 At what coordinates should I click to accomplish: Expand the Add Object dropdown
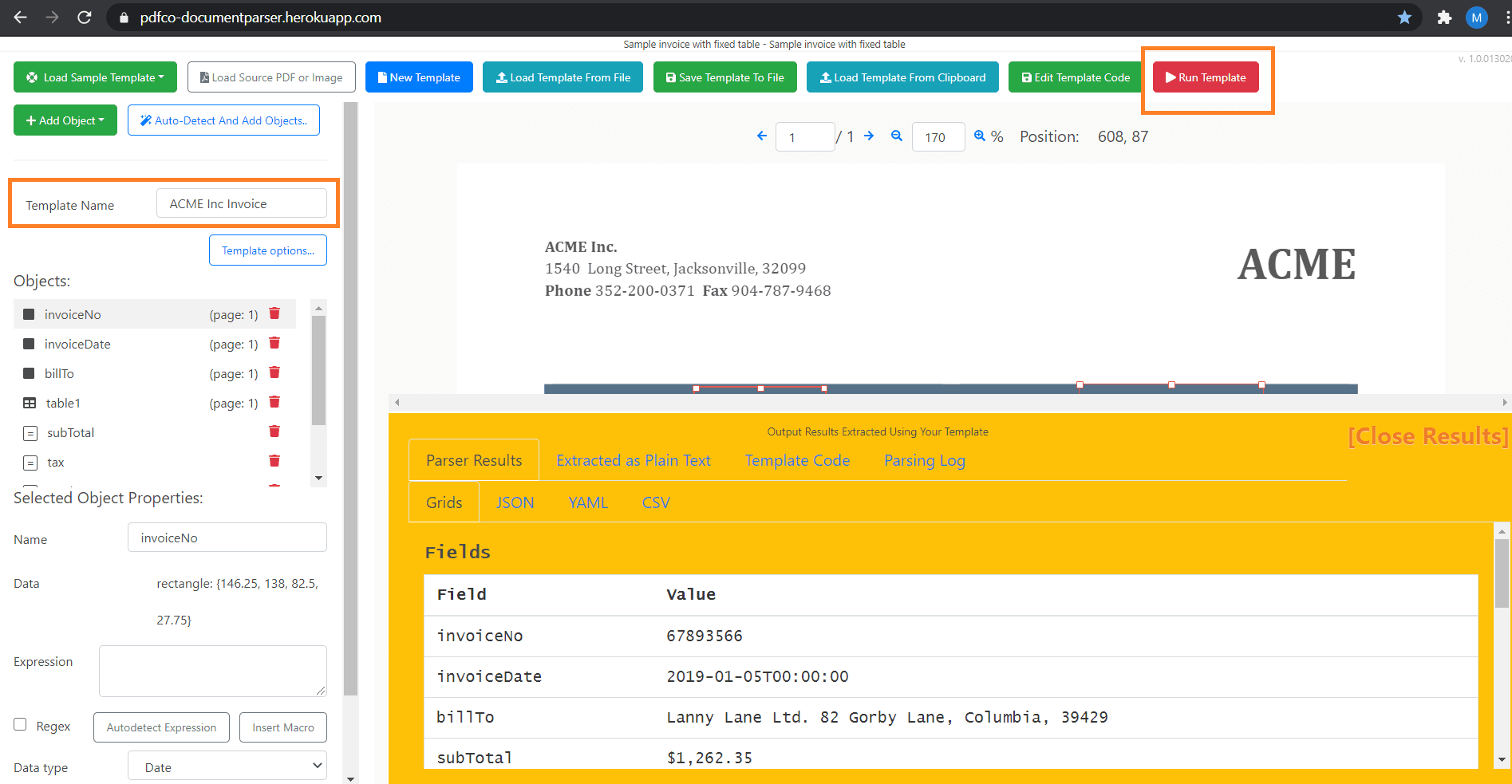(65, 120)
